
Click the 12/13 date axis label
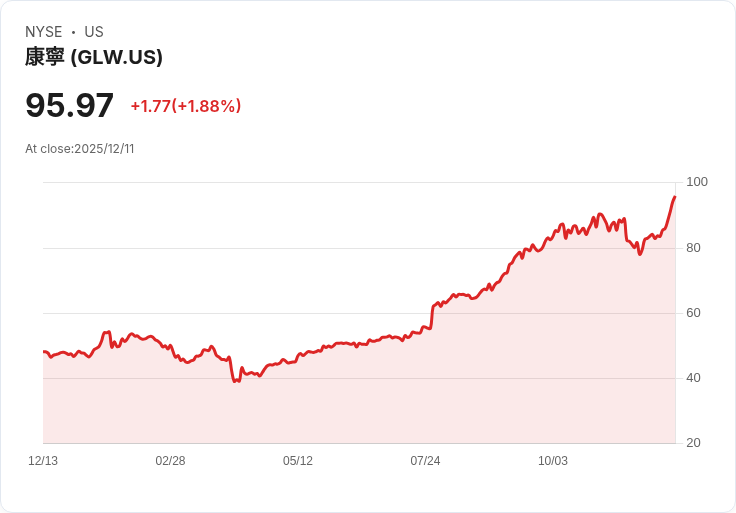(43, 461)
